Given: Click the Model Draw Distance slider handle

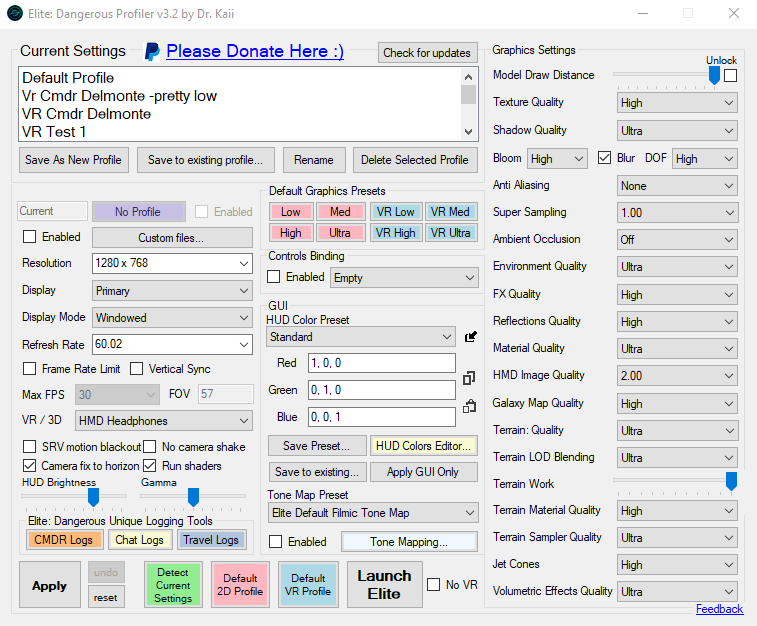Looking at the screenshot, I should click(714, 76).
